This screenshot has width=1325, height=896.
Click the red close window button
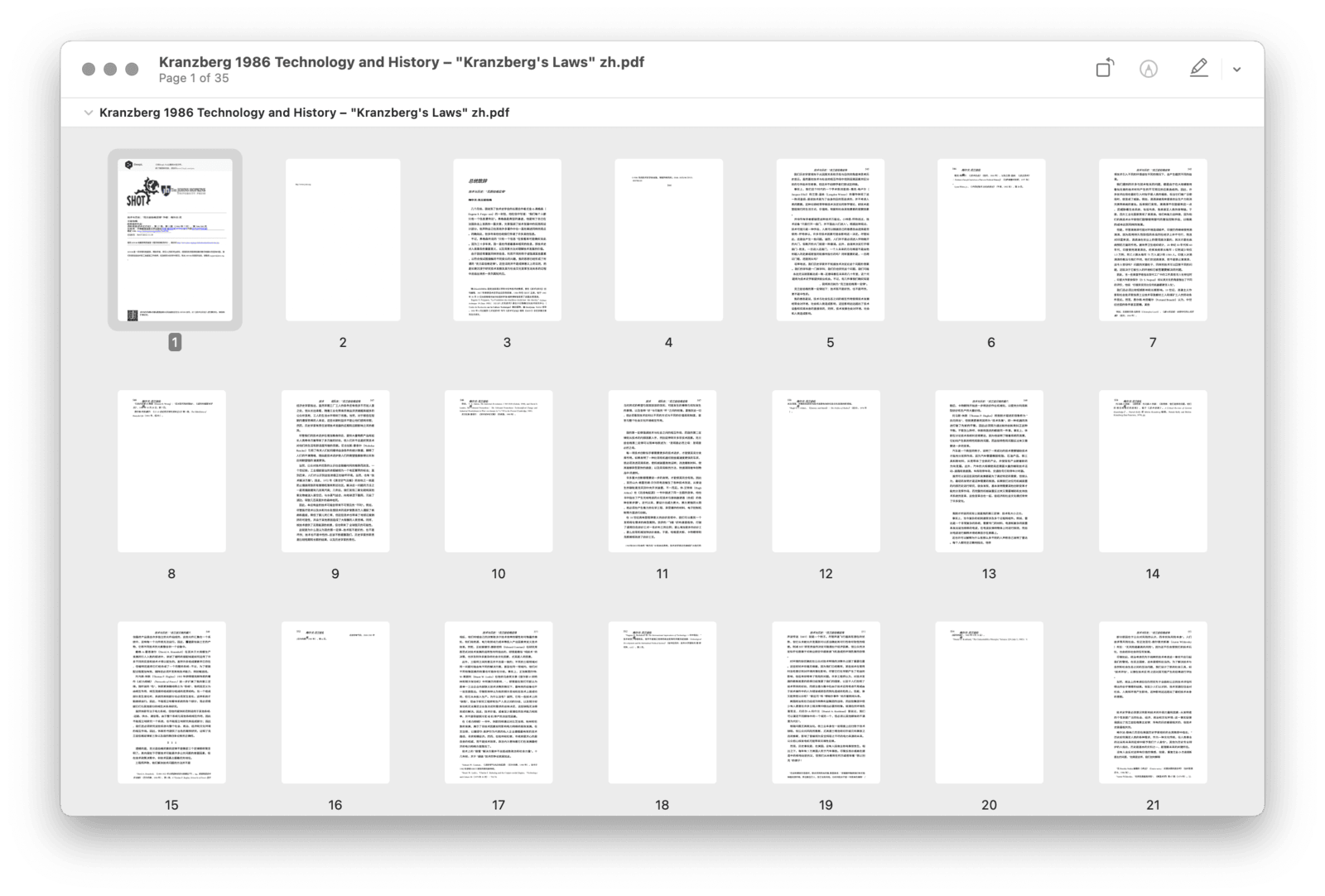89,69
